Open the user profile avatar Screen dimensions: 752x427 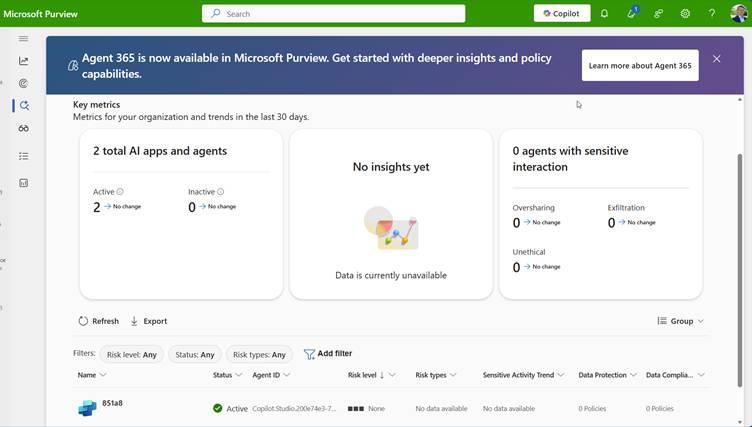click(739, 14)
